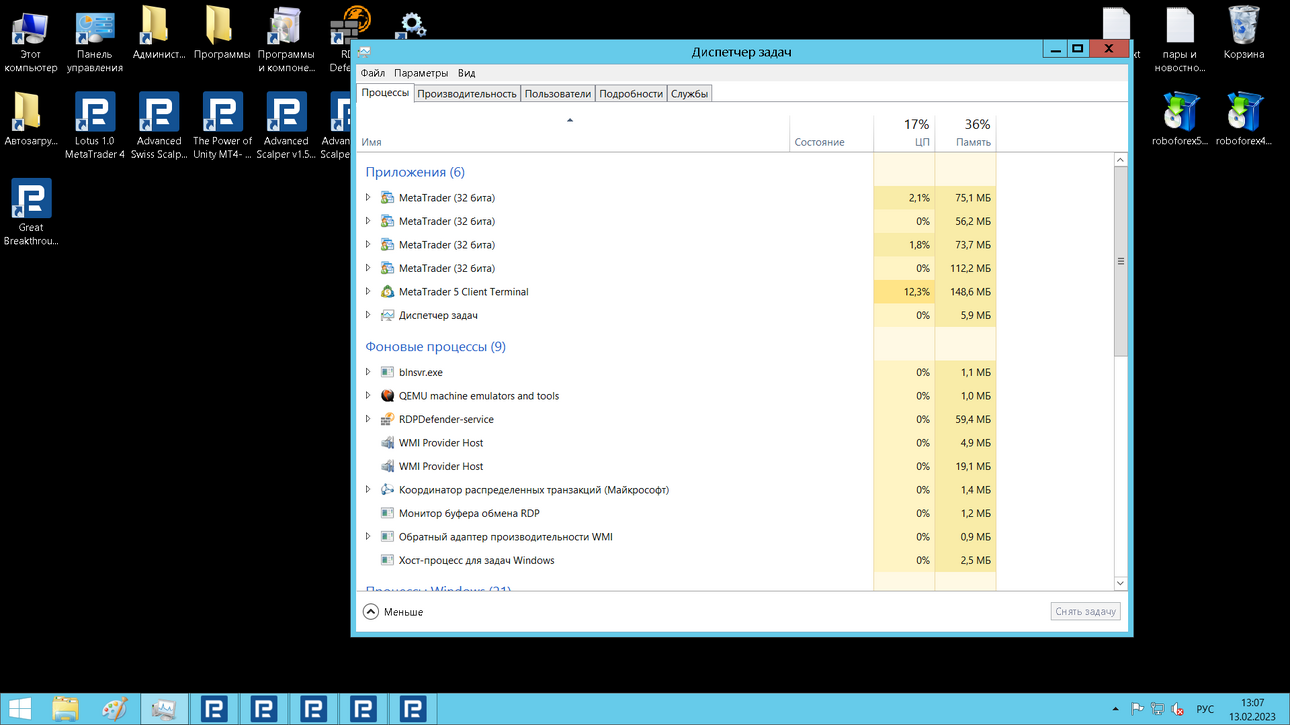This screenshot has height=725, width=1290.
Task: Click the Task Manager taskbar button
Action: click(164, 709)
